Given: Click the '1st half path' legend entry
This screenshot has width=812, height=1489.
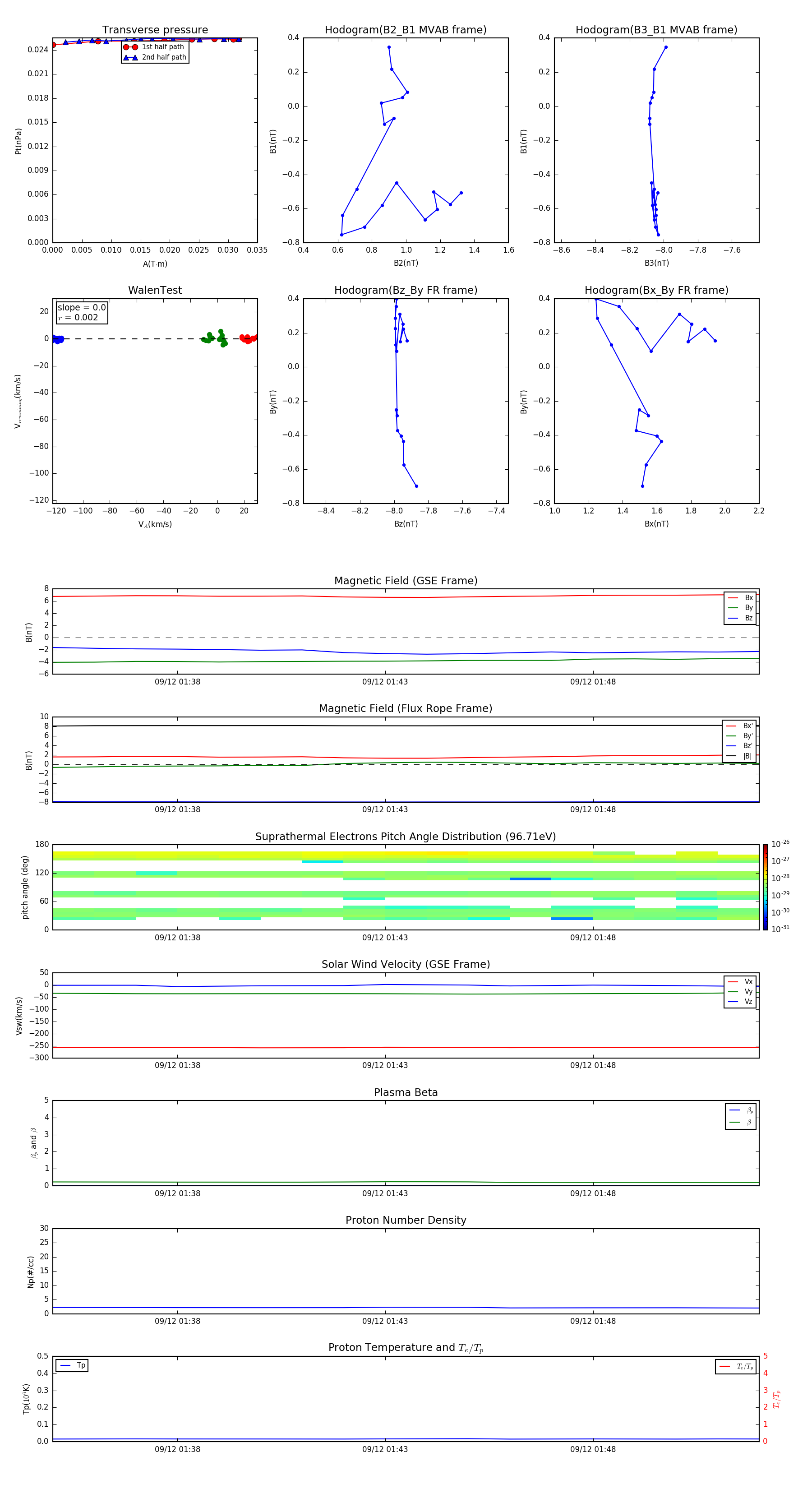Looking at the screenshot, I should pos(154,47).
